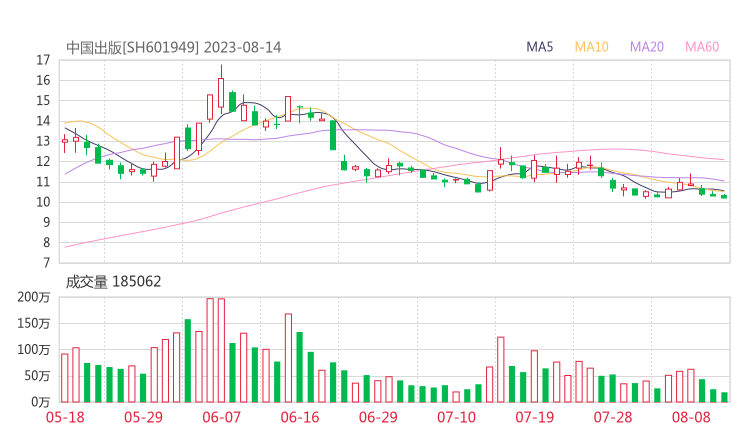The width and height of the screenshot is (740, 440).
Task: Select the last green candlestick on the chart
Action: point(724,196)
